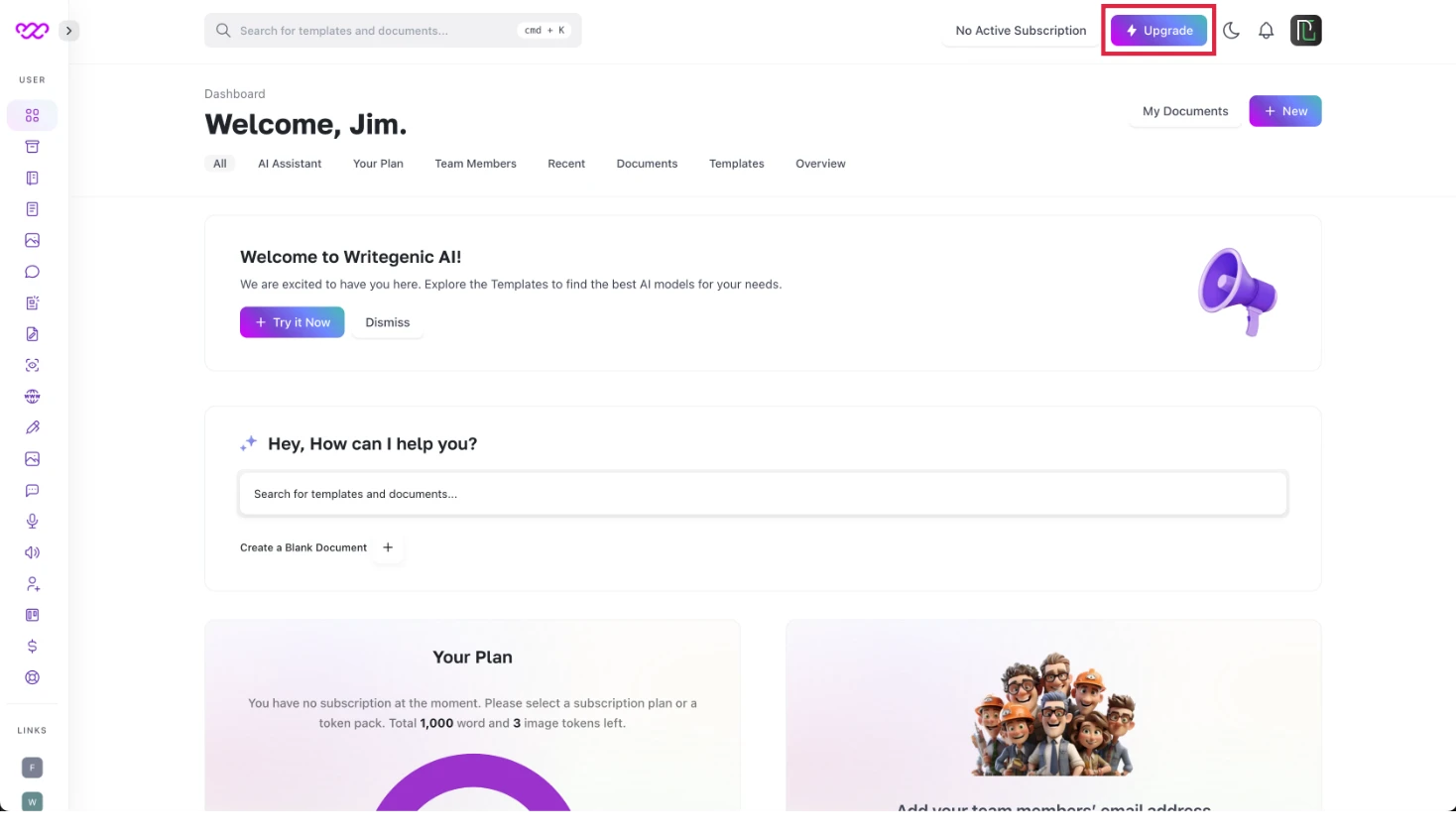Open the dashboard grid icon in sidebar
Image resolution: width=1456 pixels, height=838 pixels.
[32, 115]
